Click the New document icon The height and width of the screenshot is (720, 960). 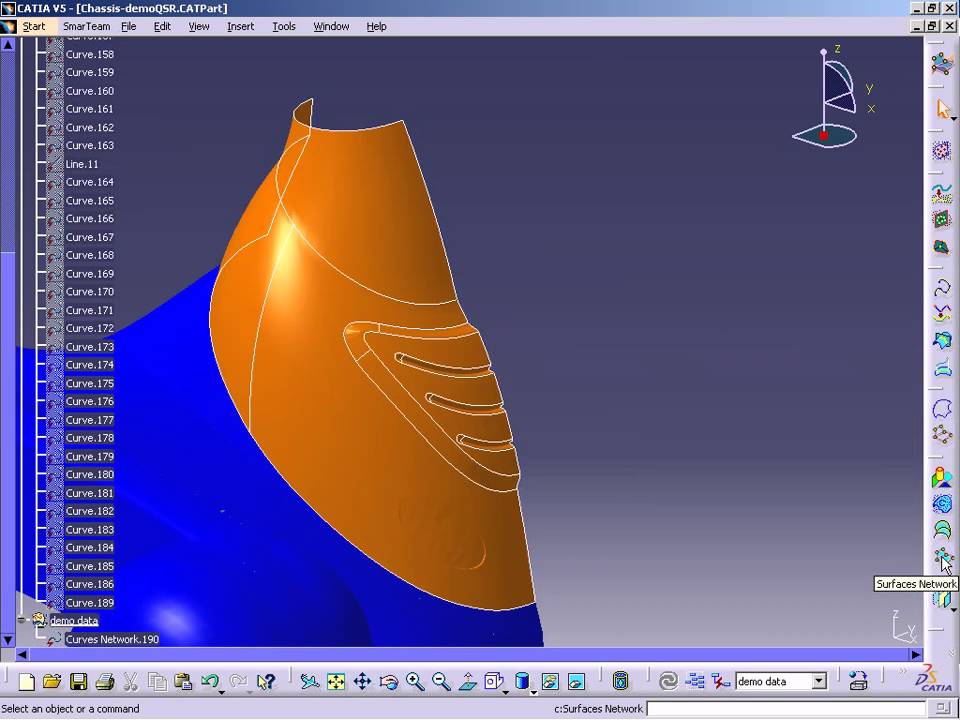tap(26, 681)
